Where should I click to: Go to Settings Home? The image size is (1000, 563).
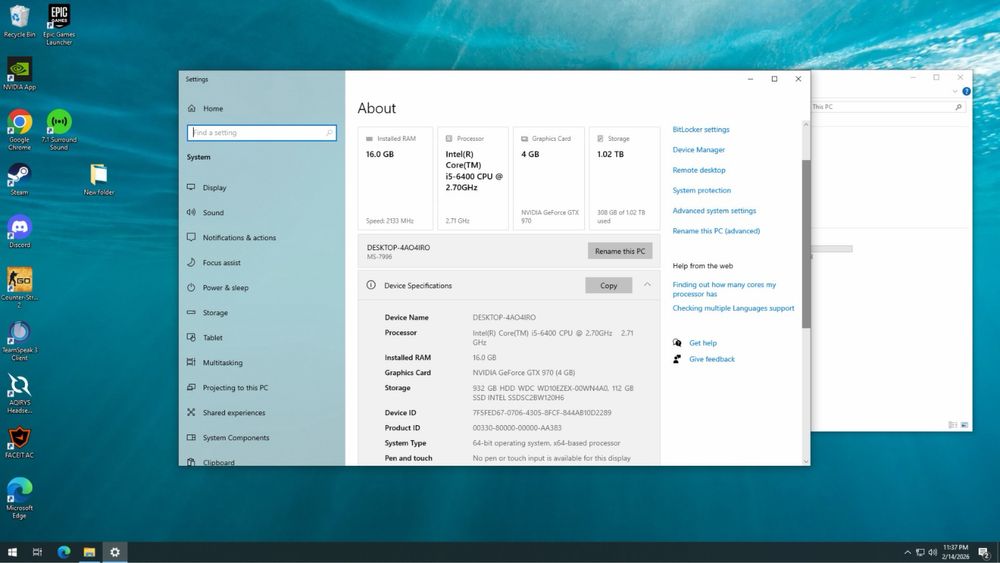tap(205, 108)
